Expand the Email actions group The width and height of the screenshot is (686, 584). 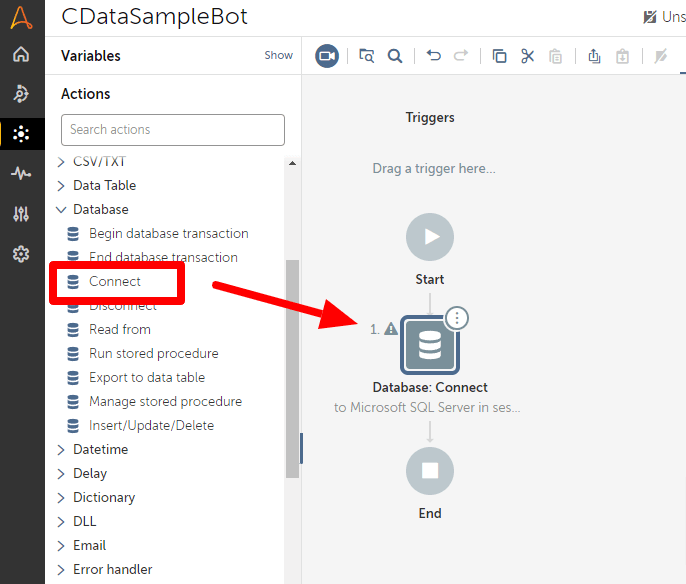coord(61,546)
